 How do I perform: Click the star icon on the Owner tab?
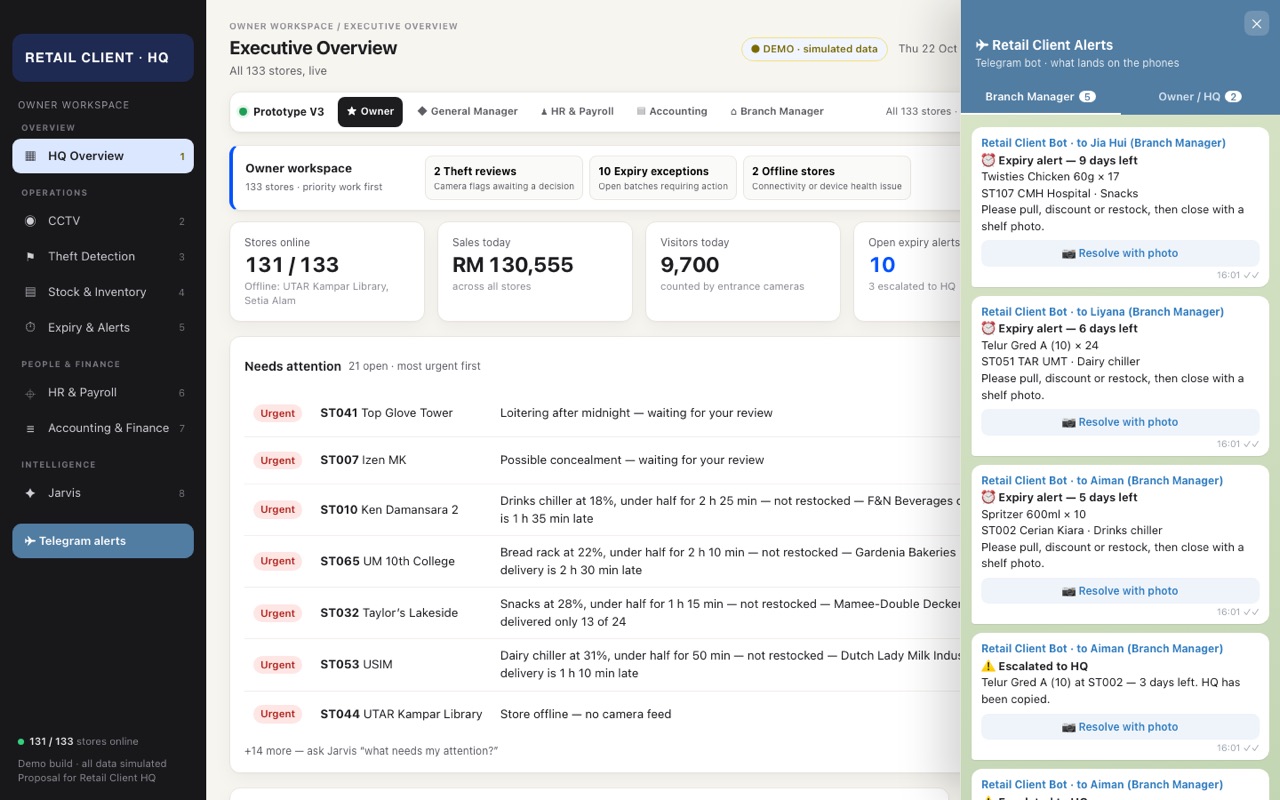(x=352, y=112)
